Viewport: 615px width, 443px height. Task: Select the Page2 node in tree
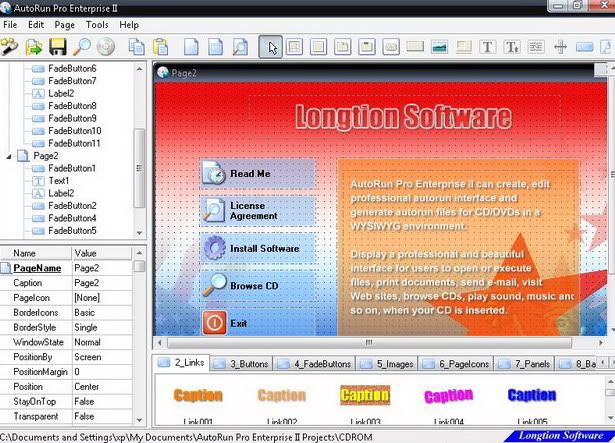45,156
